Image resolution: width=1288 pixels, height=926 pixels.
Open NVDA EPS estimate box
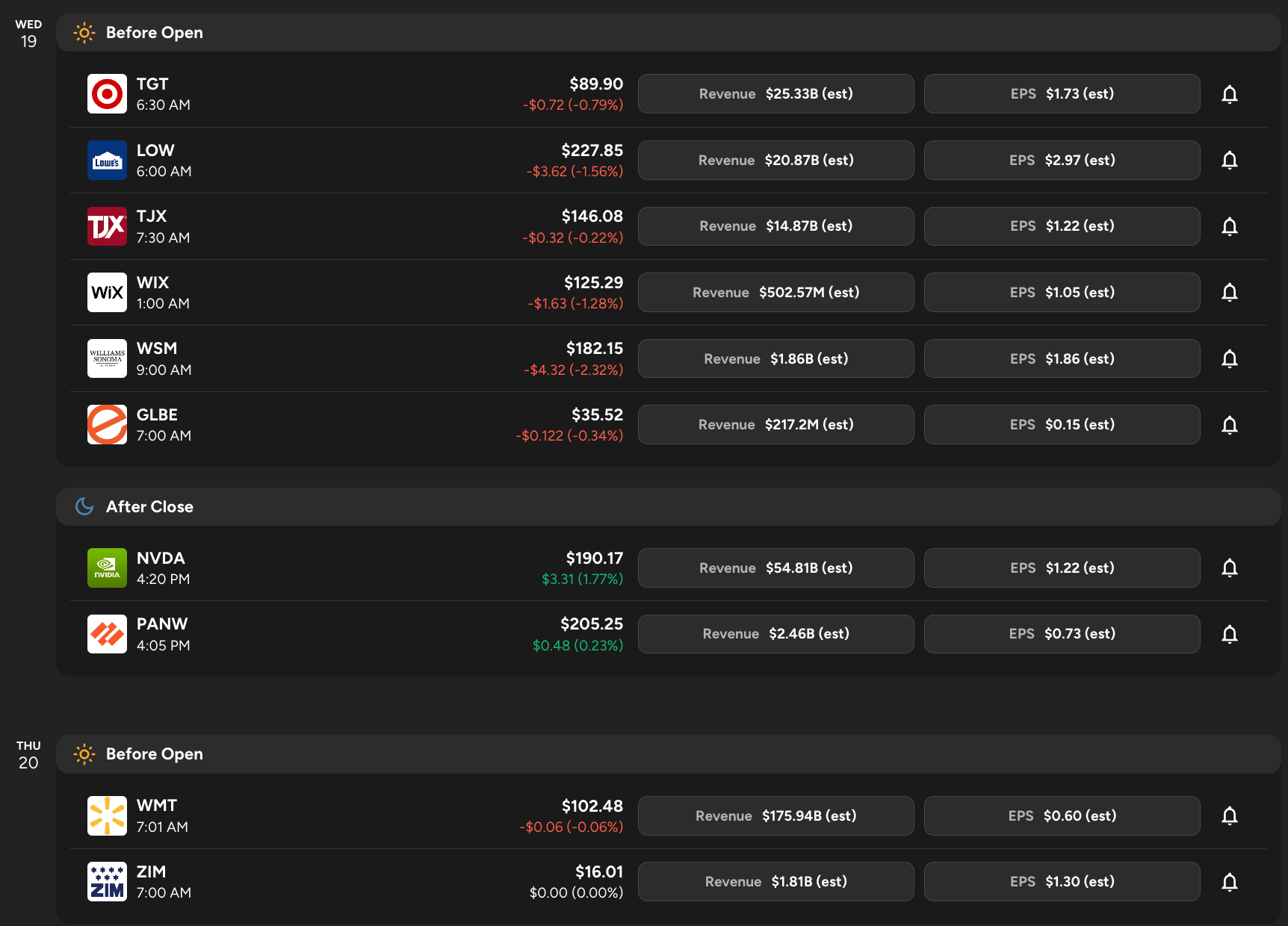[1062, 568]
